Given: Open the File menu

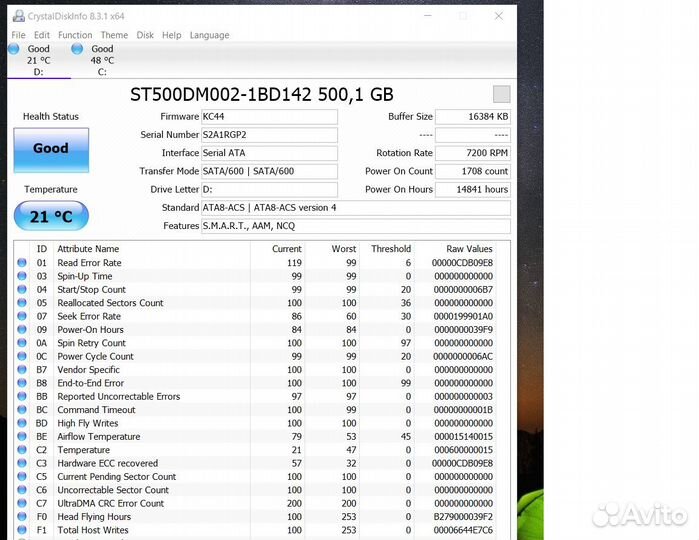Looking at the screenshot, I should [18, 35].
